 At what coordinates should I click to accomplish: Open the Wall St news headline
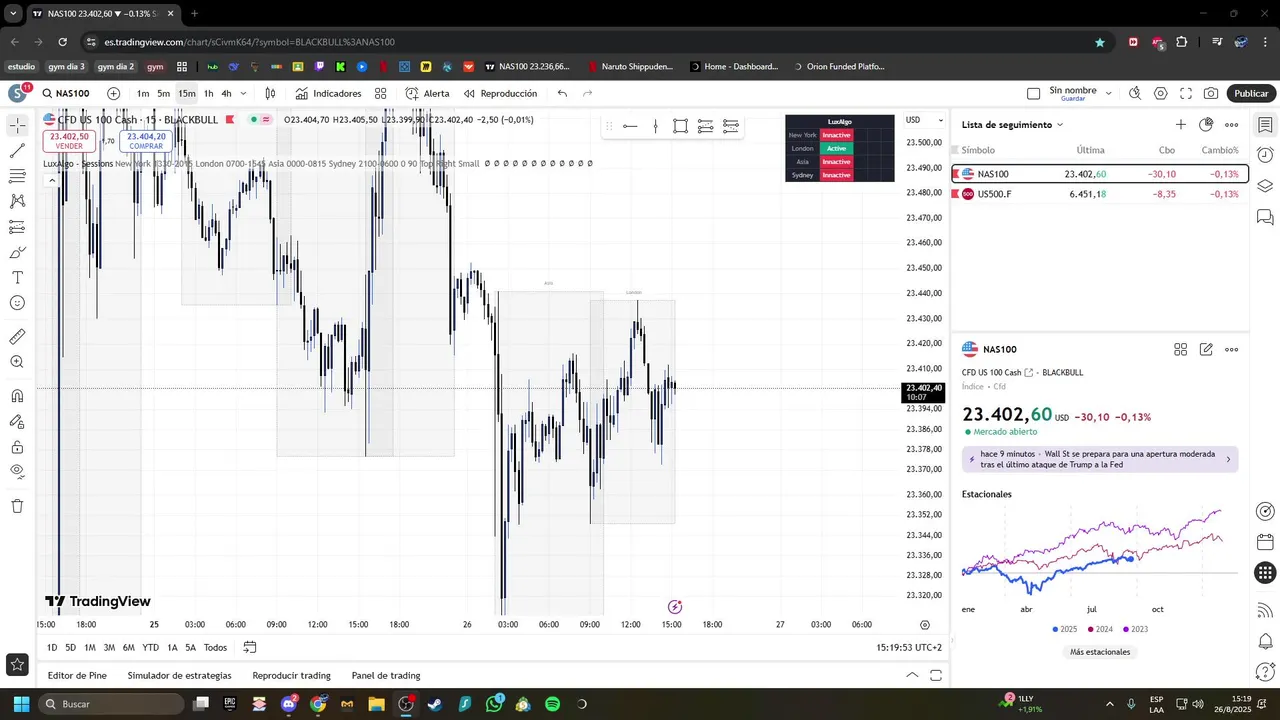click(x=1100, y=459)
